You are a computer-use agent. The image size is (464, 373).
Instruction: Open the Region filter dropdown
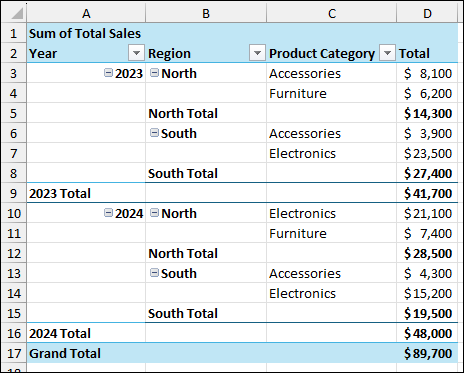[257, 53]
